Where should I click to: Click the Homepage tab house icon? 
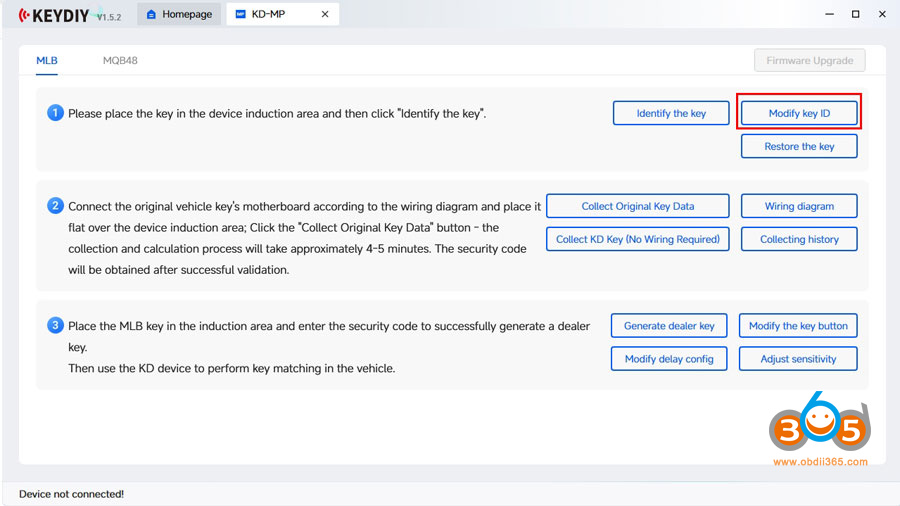pos(151,15)
